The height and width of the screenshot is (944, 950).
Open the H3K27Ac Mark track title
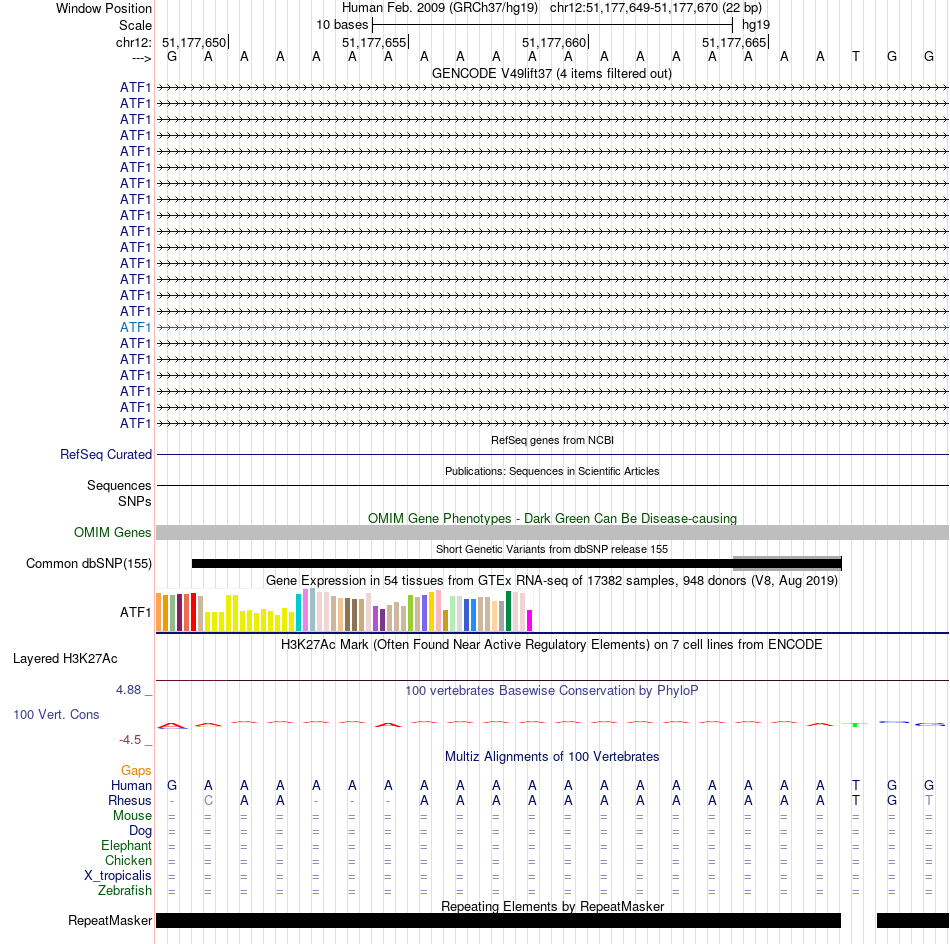click(552, 645)
